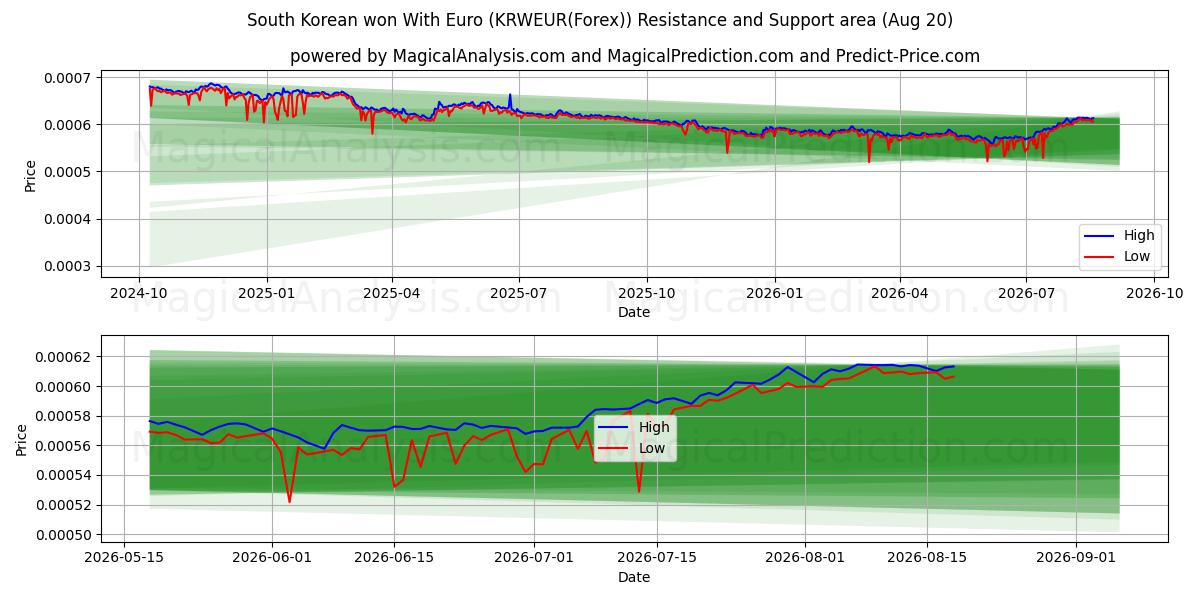Click the 0.00056 tick on bottom chart
Screen dimensions: 1200x600
click(64, 446)
